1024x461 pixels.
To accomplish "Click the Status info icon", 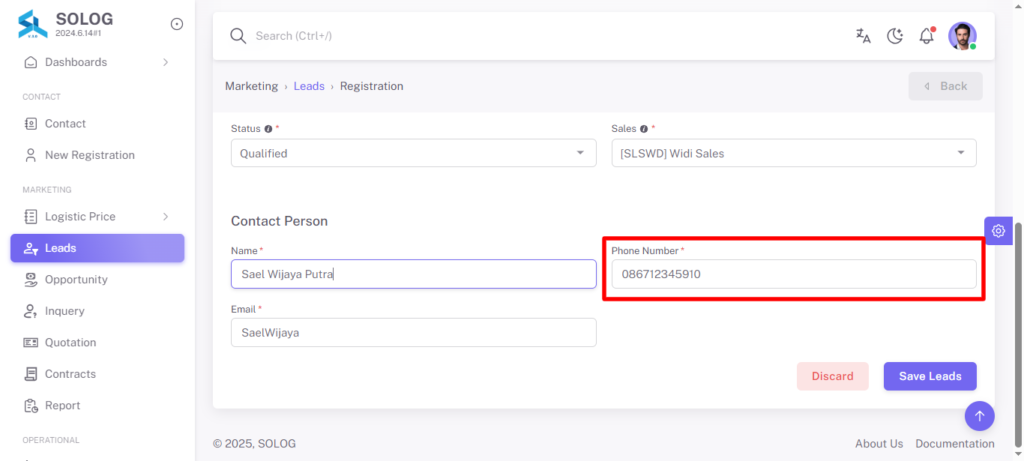I will [268, 129].
